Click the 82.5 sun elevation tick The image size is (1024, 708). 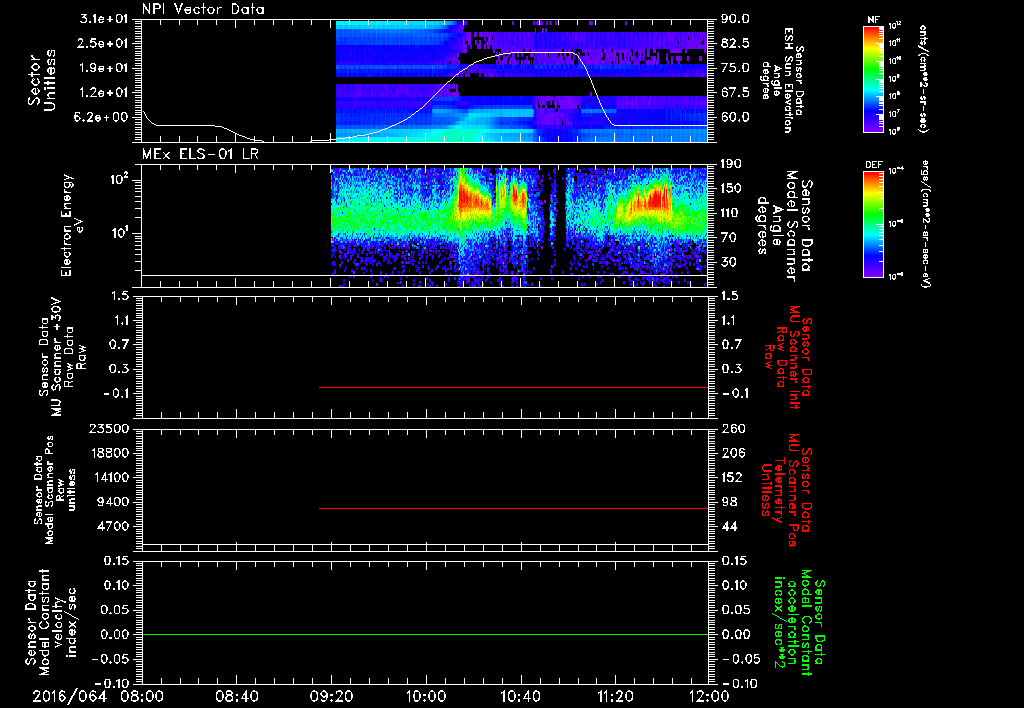tap(735, 43)
